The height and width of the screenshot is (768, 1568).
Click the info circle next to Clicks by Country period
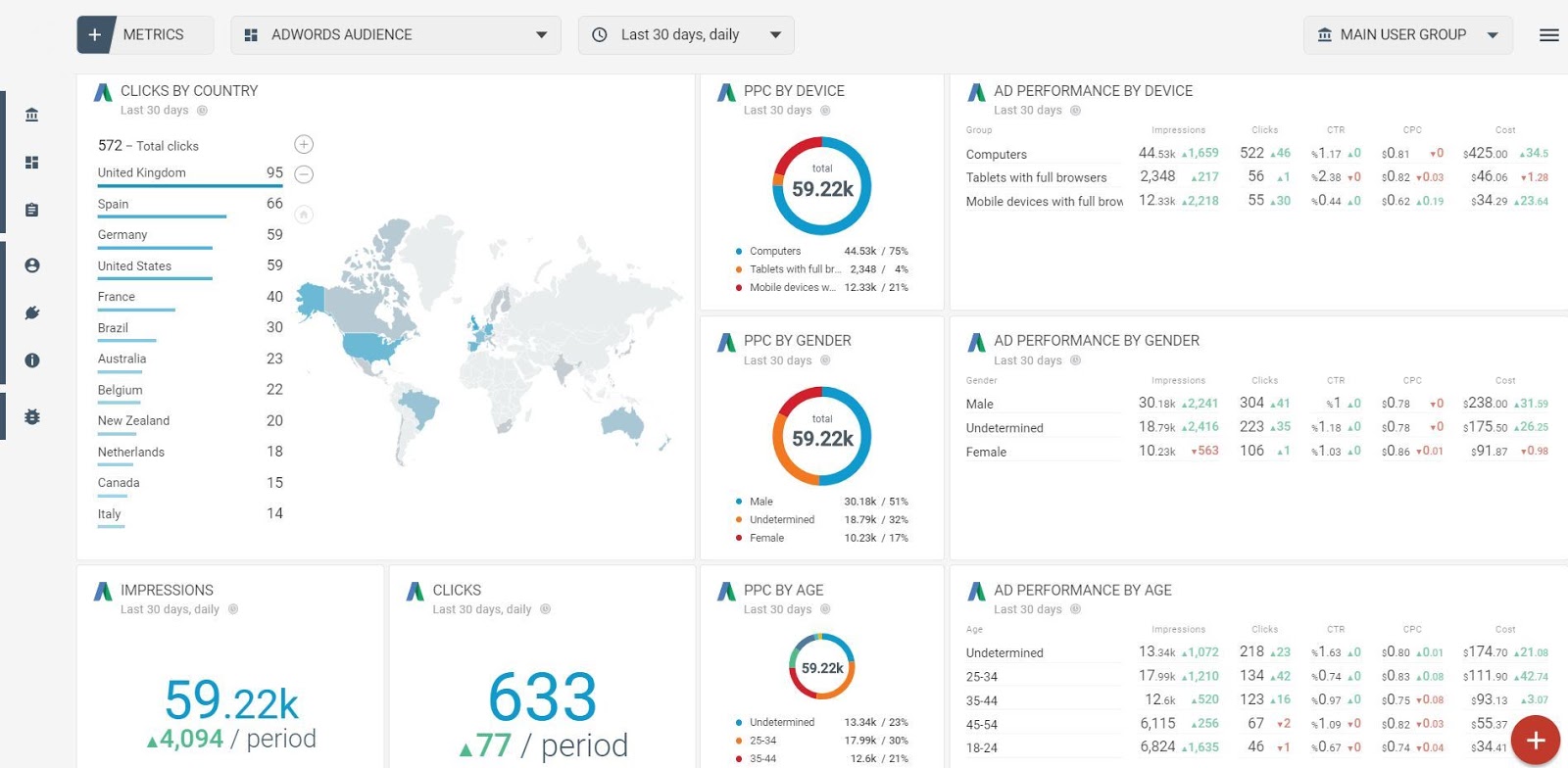202,111
